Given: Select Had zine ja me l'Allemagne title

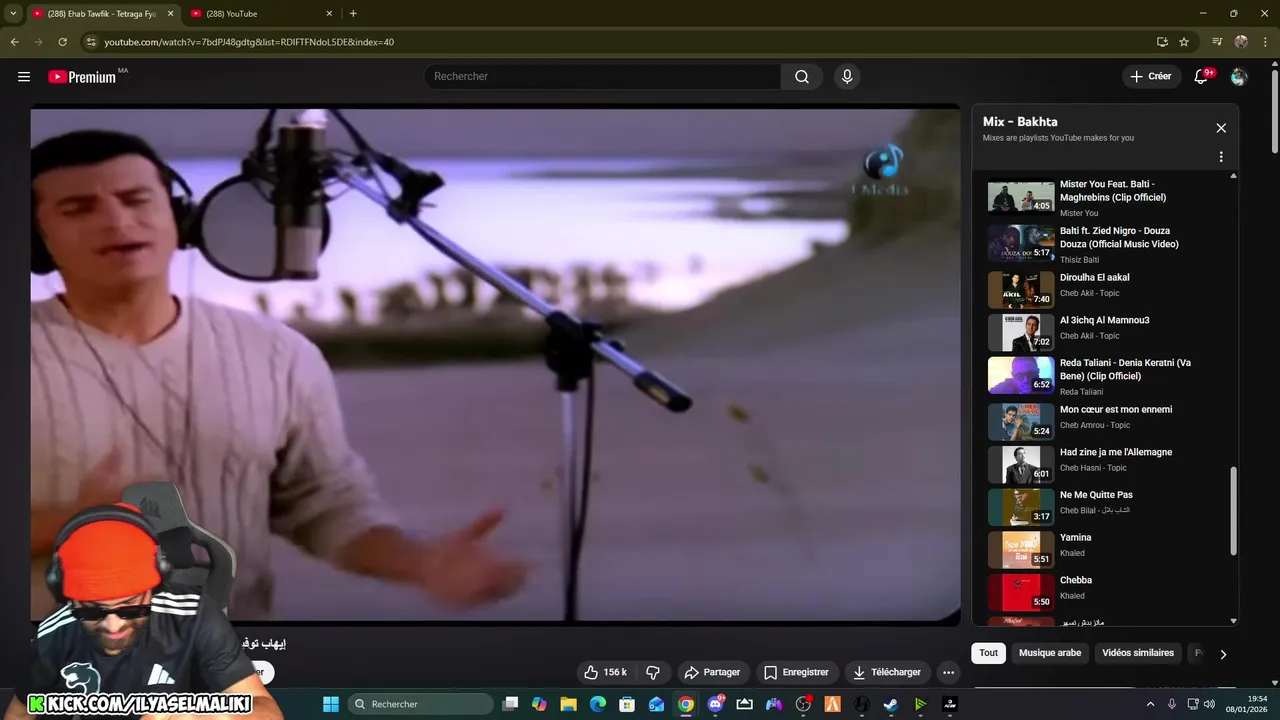Looking at the screenshot, I should click(x=1116, y=452).
